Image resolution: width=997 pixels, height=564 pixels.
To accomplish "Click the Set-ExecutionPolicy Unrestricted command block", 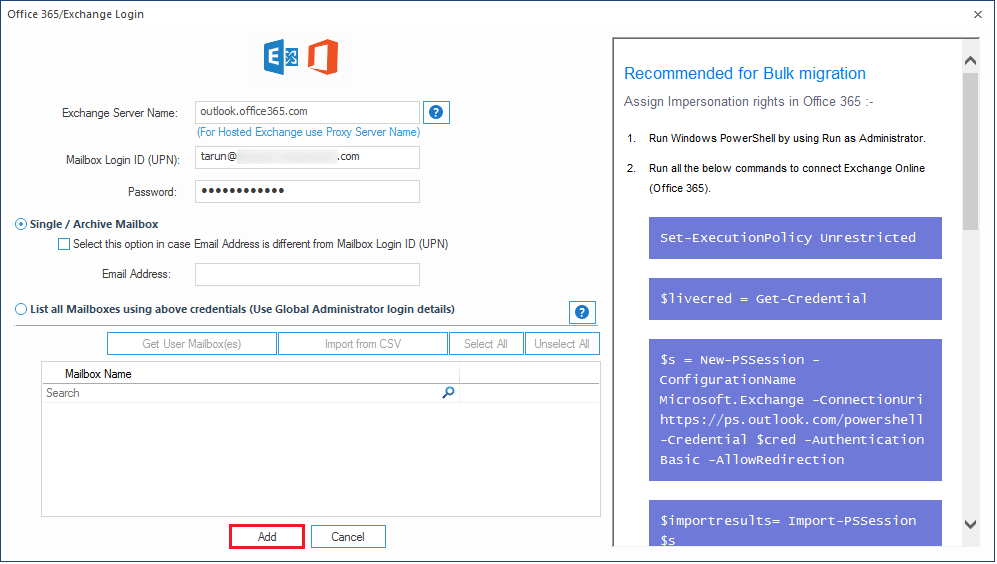I will tap(795, 238).
